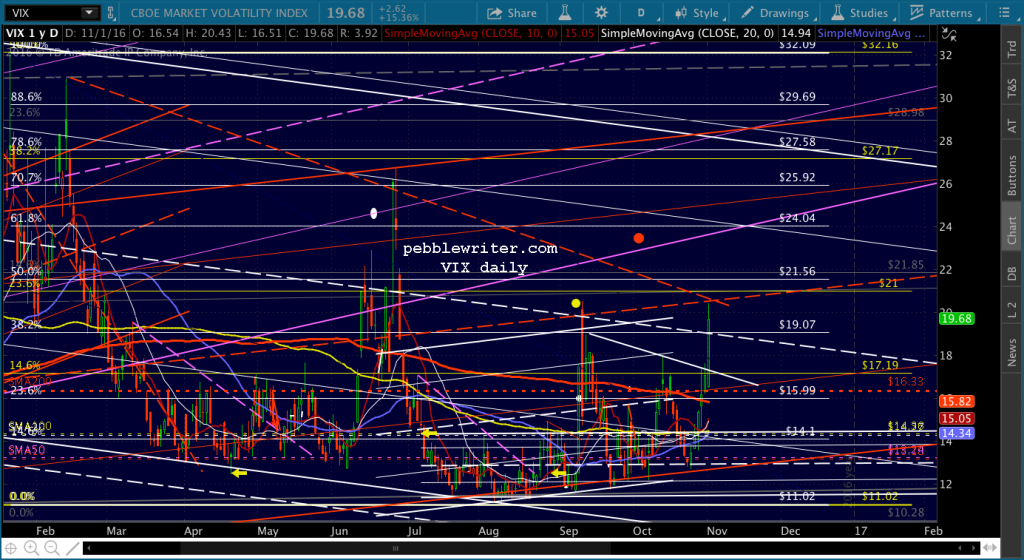This screenshot has height=560, width=1024.
Task: Open chart settings gear icon
Action: point(601,12)
